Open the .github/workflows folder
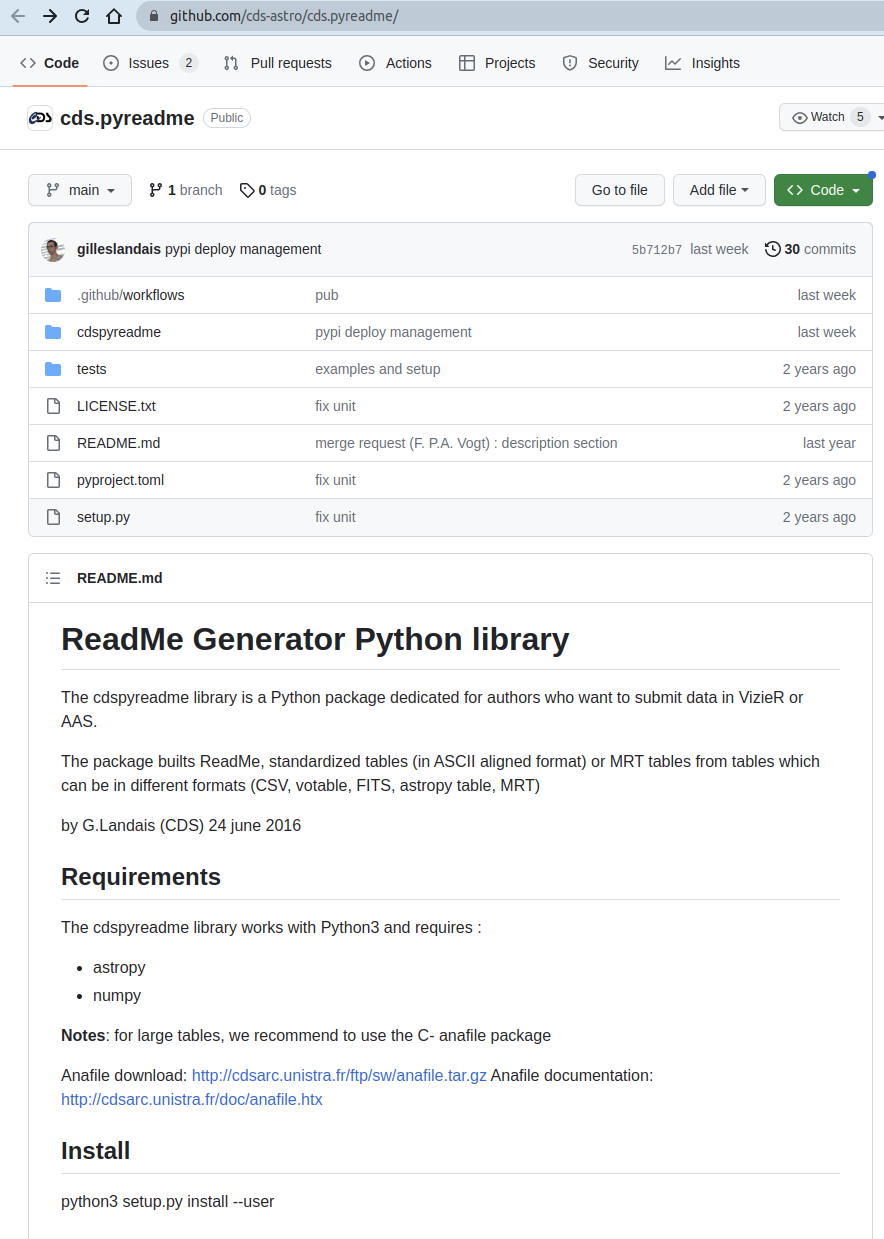The height and width of the screenshot is (1239, 884). [x=130, y=295]
